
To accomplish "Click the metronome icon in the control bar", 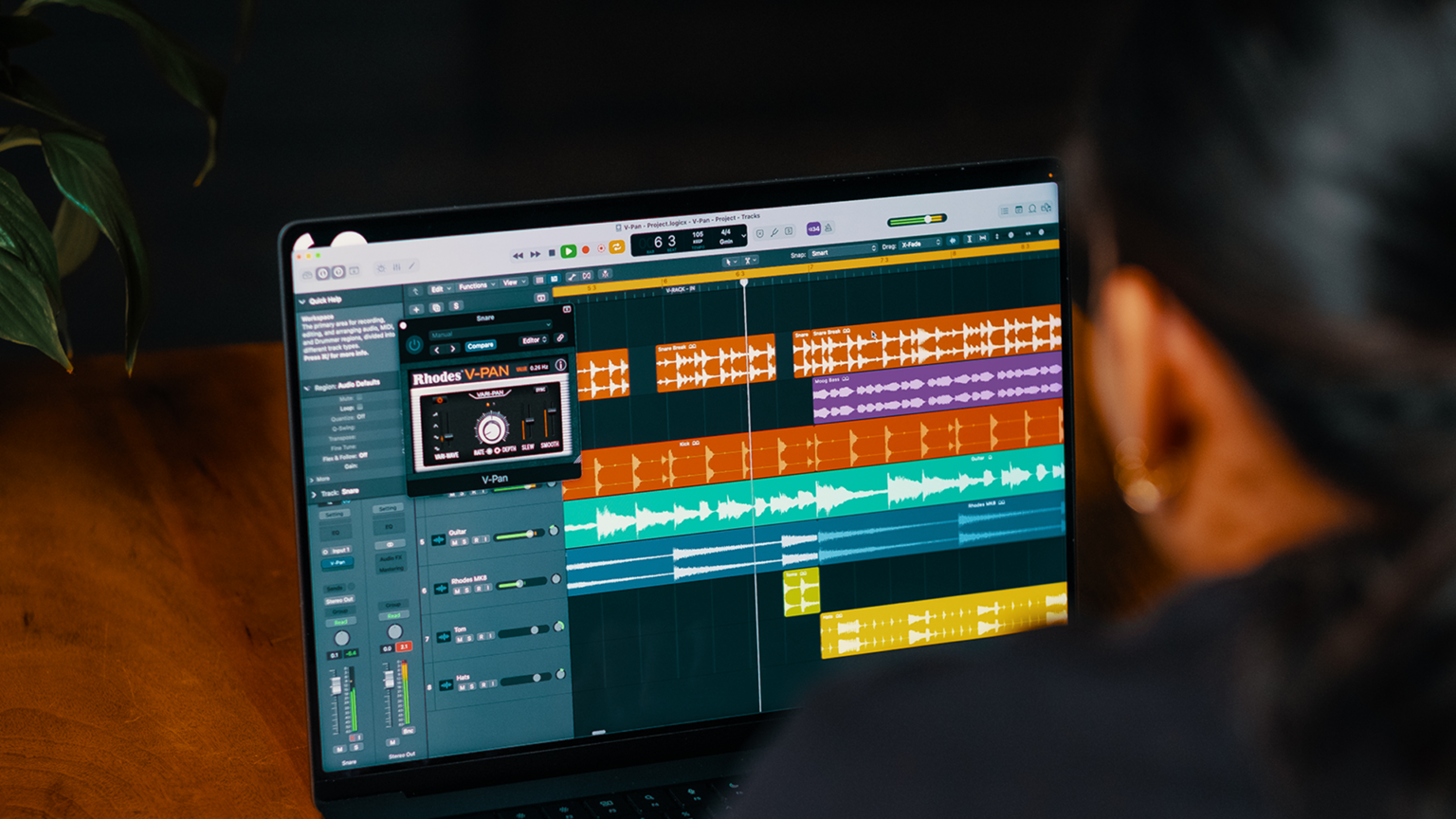I will coord(828,228).
